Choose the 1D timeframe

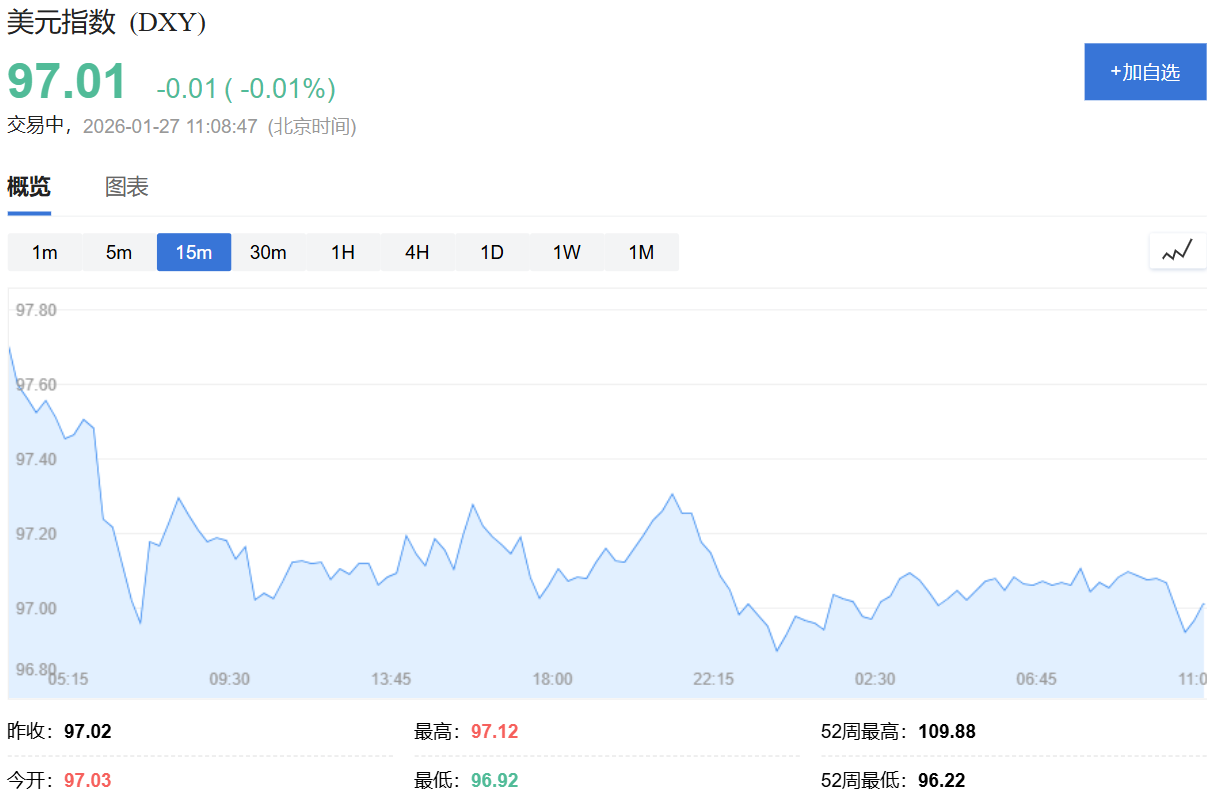point(492,252)
